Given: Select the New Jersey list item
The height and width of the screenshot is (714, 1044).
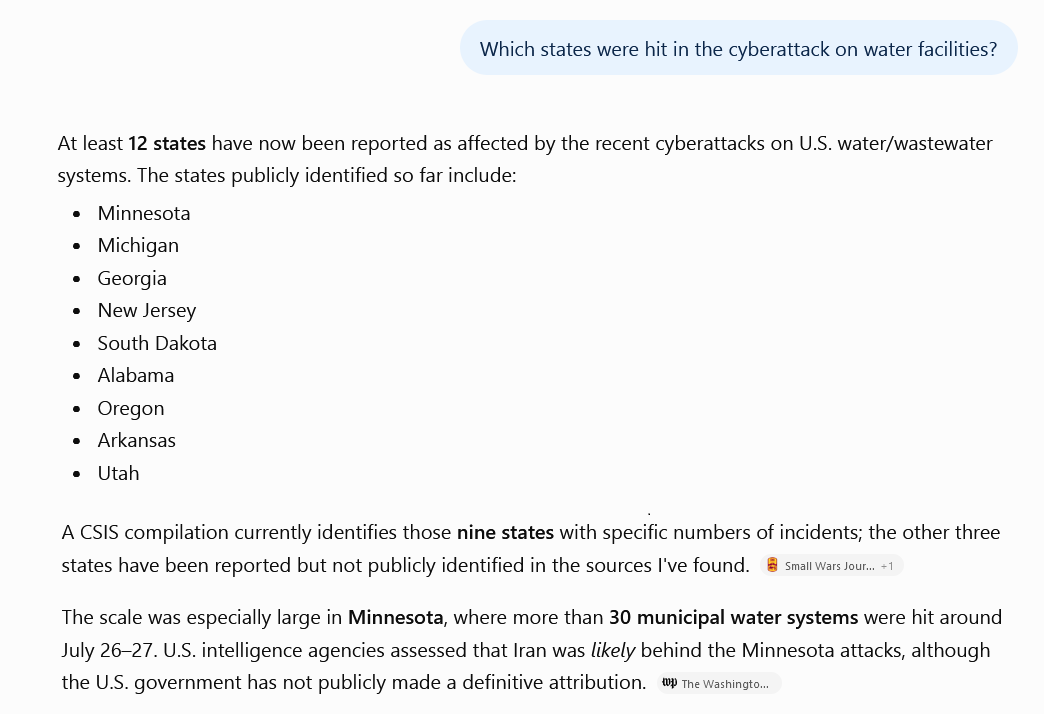Looking at the screenshot, I should pos(146,310).
